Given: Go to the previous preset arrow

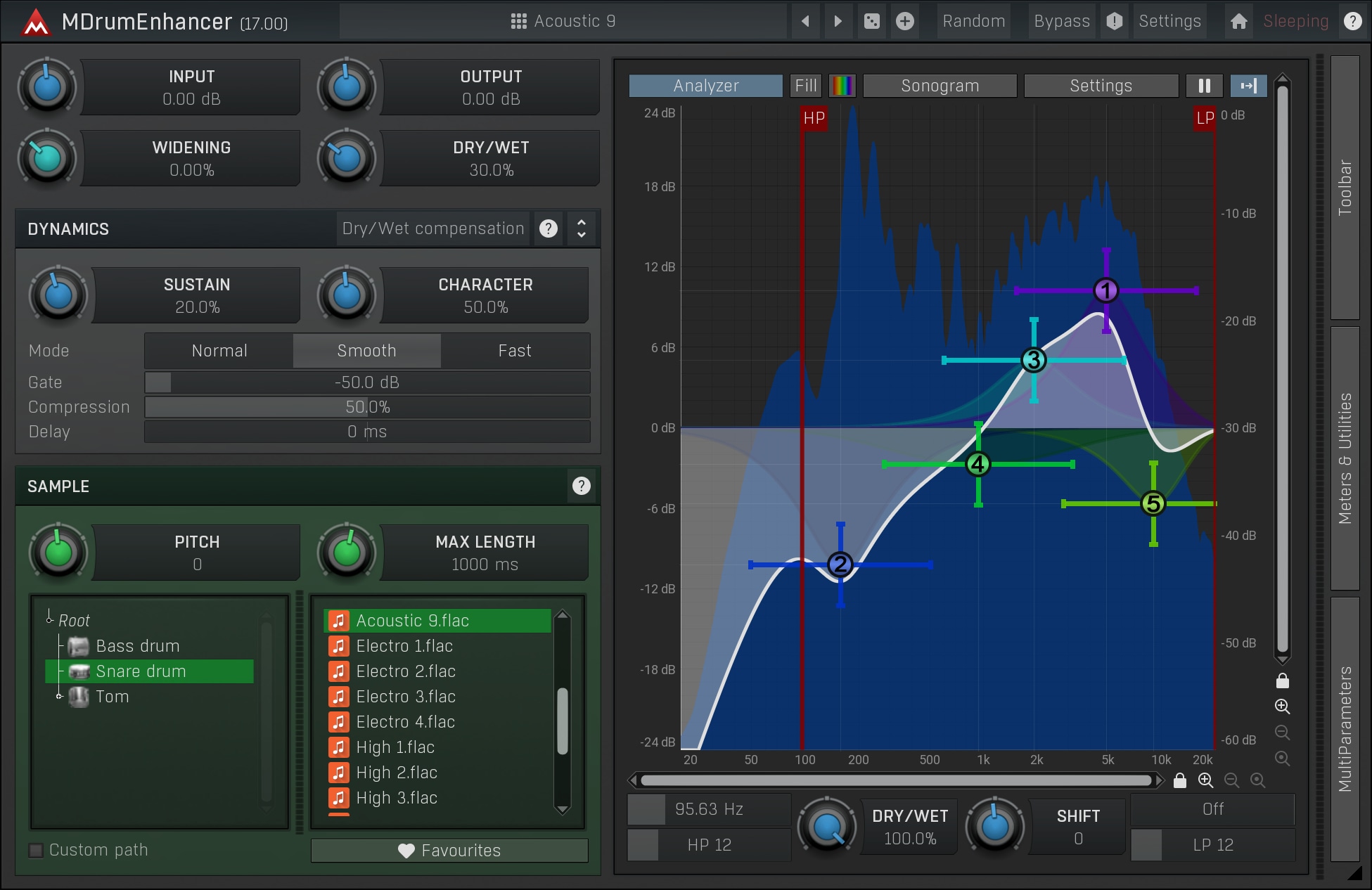Looking at the screenshot, I should 805,21.
